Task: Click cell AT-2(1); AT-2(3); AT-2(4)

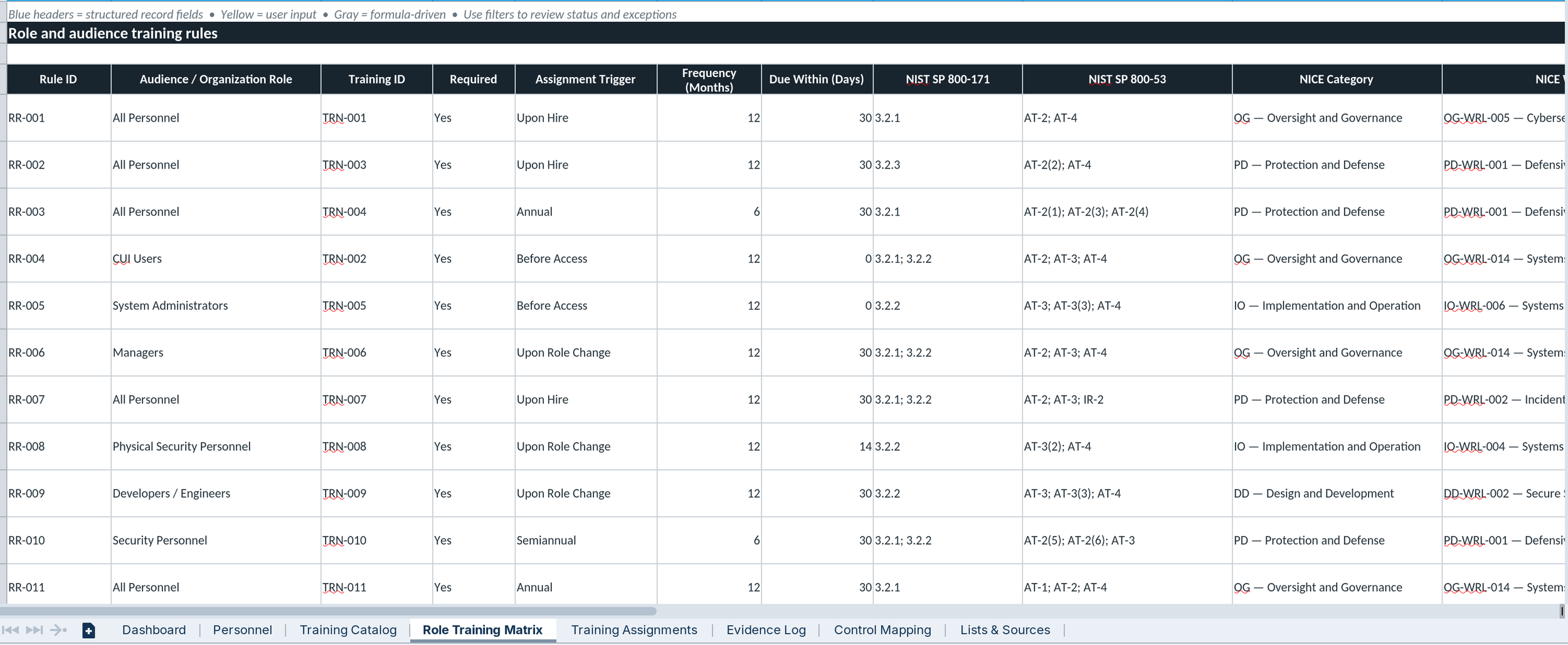Action: point(1127,211)
